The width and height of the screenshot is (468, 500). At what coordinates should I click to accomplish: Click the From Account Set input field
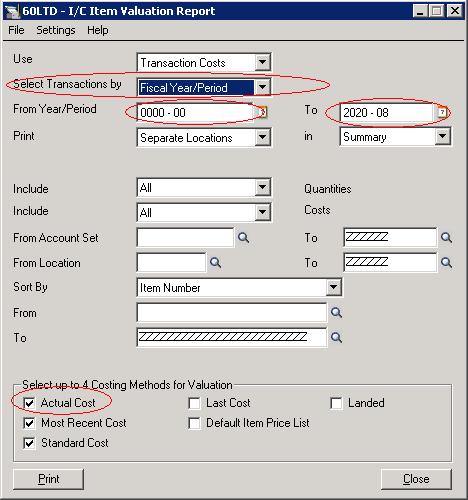click(185, 238)
